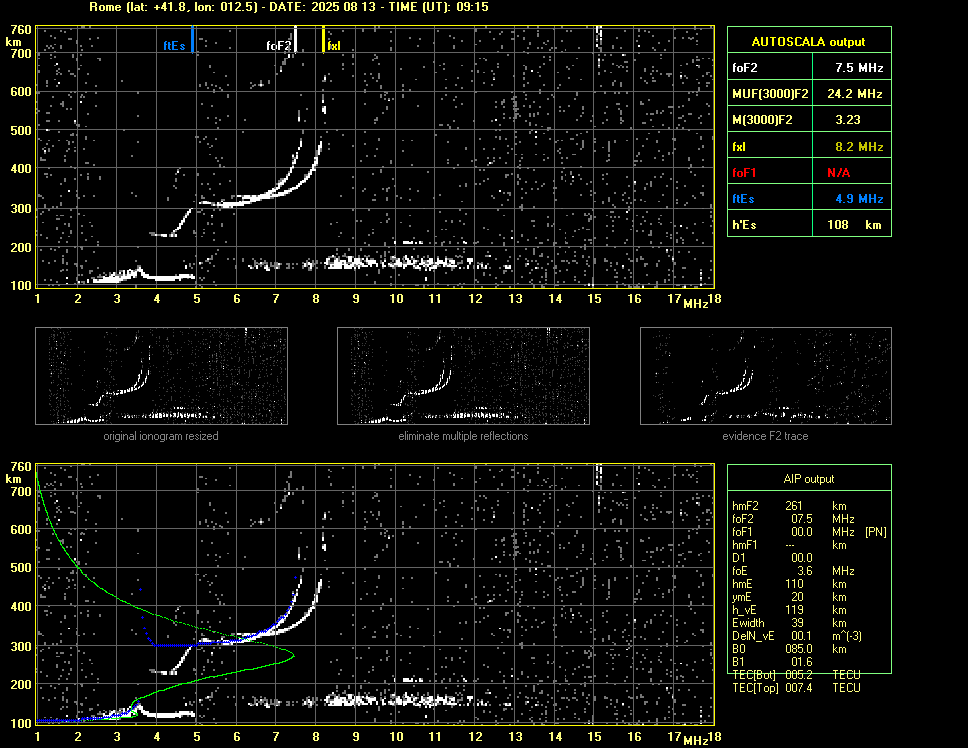Open the eliminate multiple reflections thumbnail

(x=463, y=376)
